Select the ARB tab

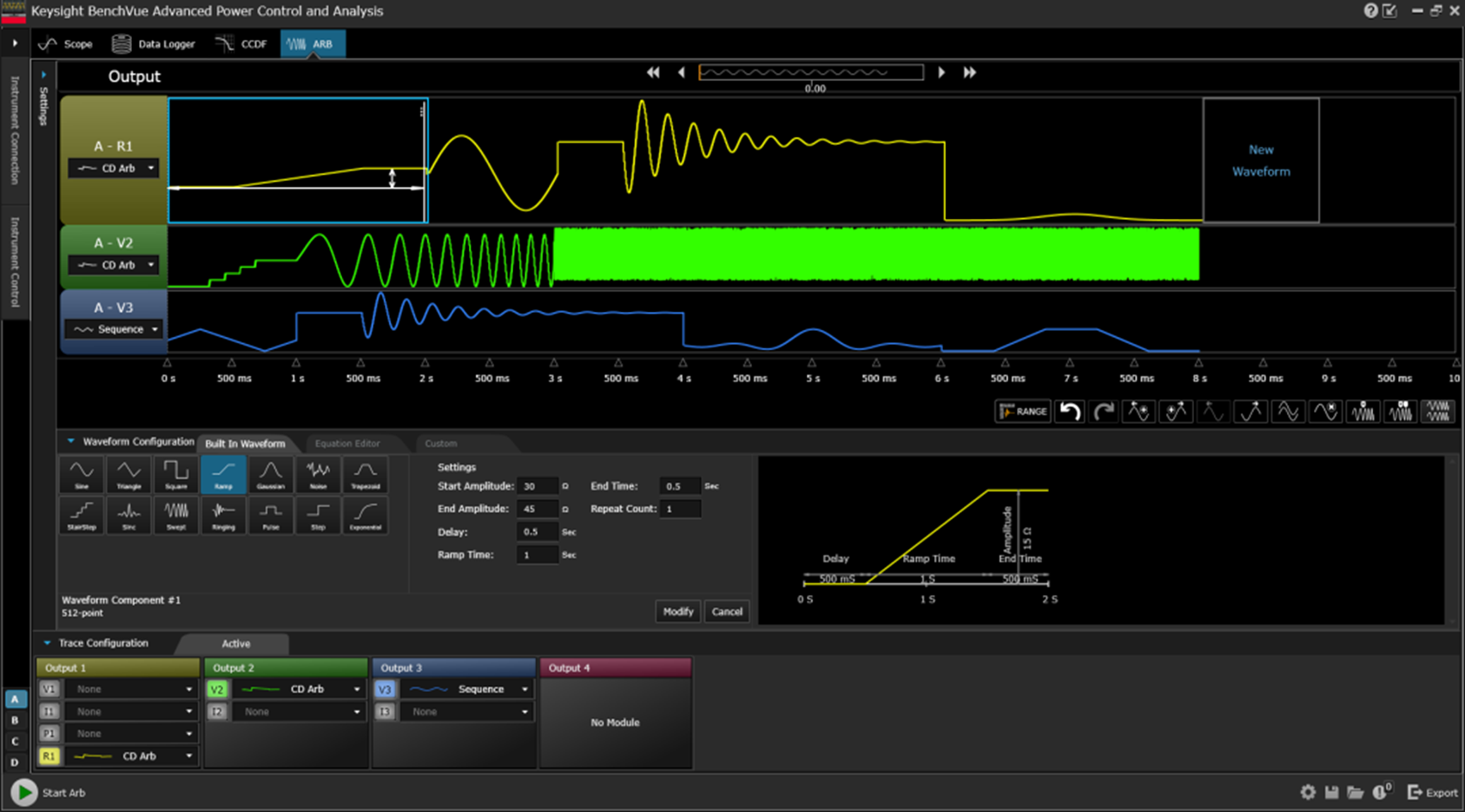click(x=312, y=43)
